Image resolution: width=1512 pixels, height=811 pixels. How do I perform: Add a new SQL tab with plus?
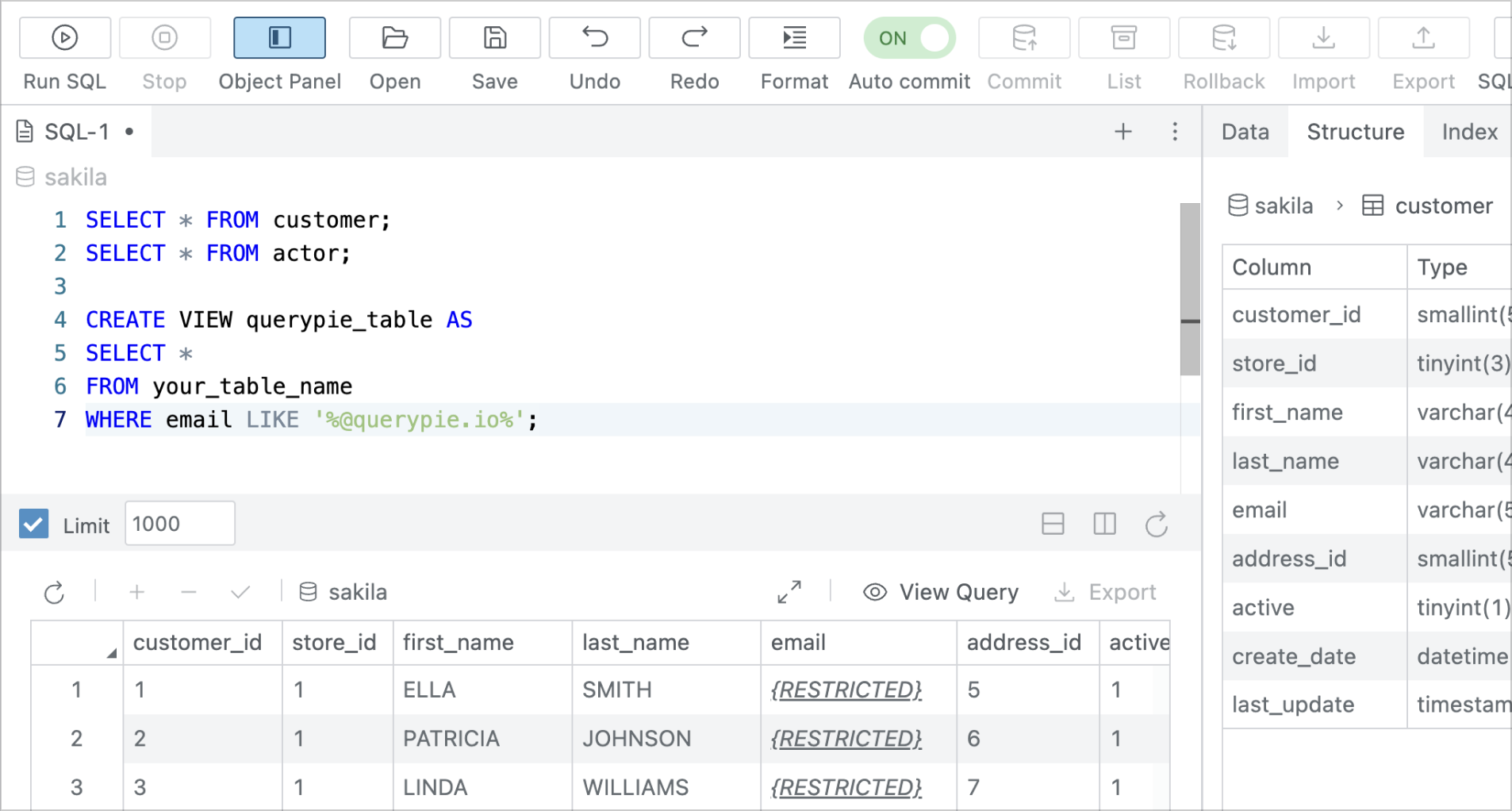tap(1123, 132)
